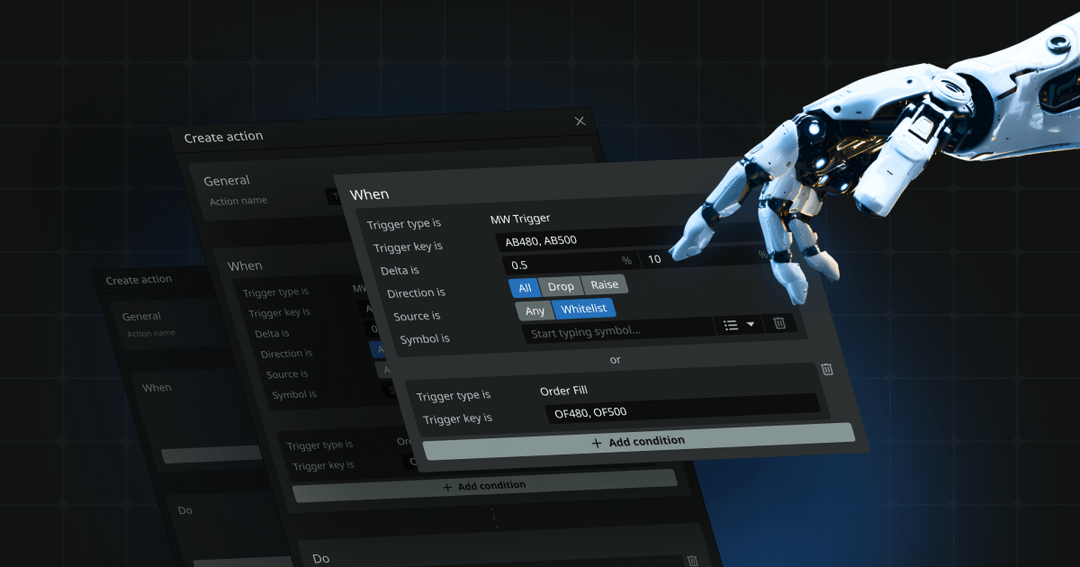Image resolution: width=1080 pixels, height=567 pixels.
Task: Choose Any as the source
Action: [x=534, y=311]
